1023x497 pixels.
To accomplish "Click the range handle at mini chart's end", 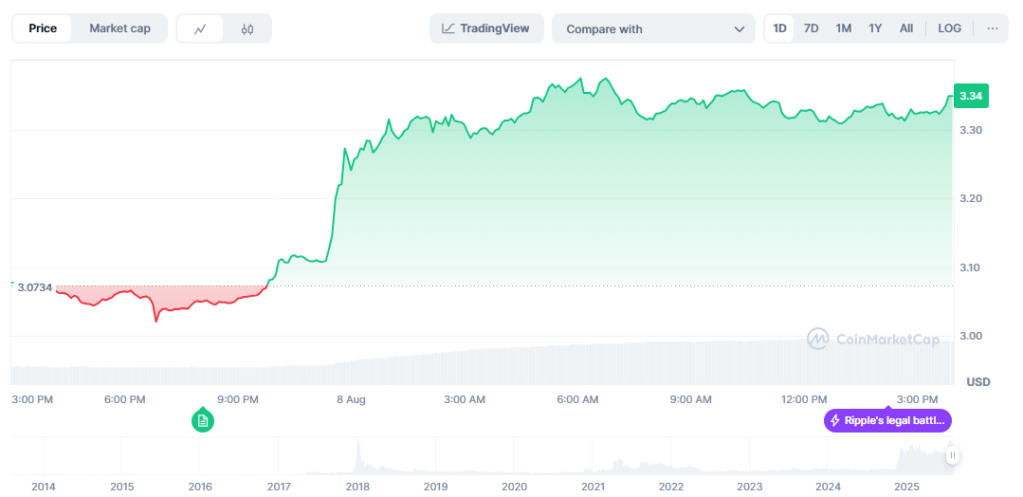I will pyautogui.click(x=953, y=455).
